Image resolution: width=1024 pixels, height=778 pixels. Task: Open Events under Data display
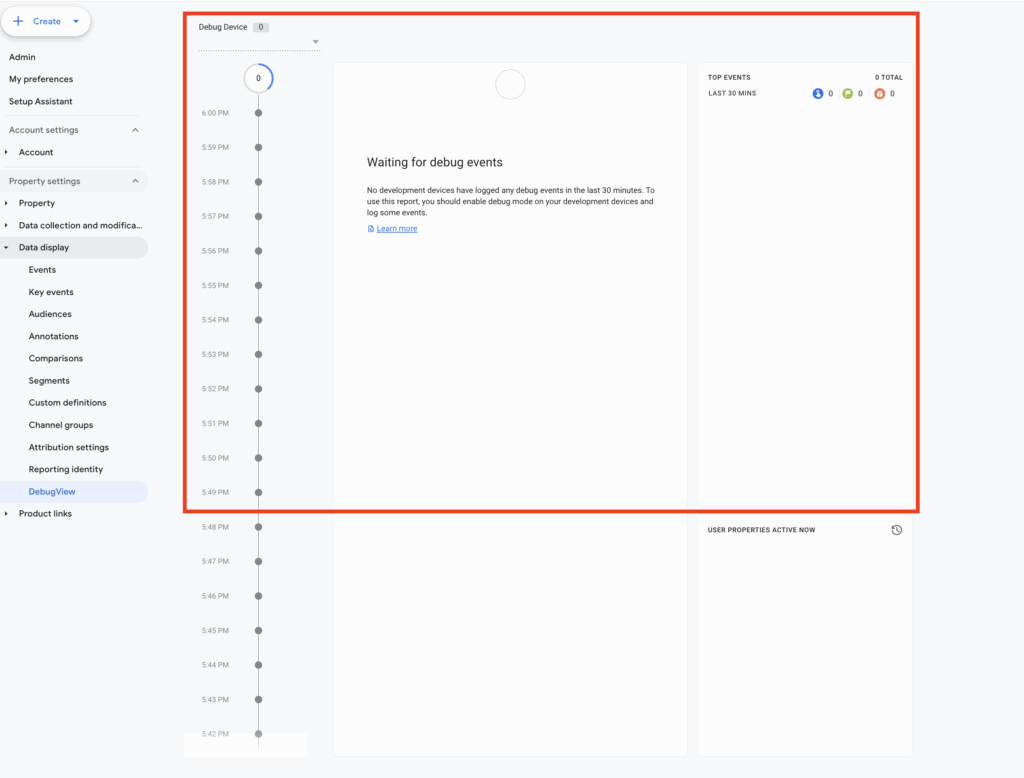(42, 270)
